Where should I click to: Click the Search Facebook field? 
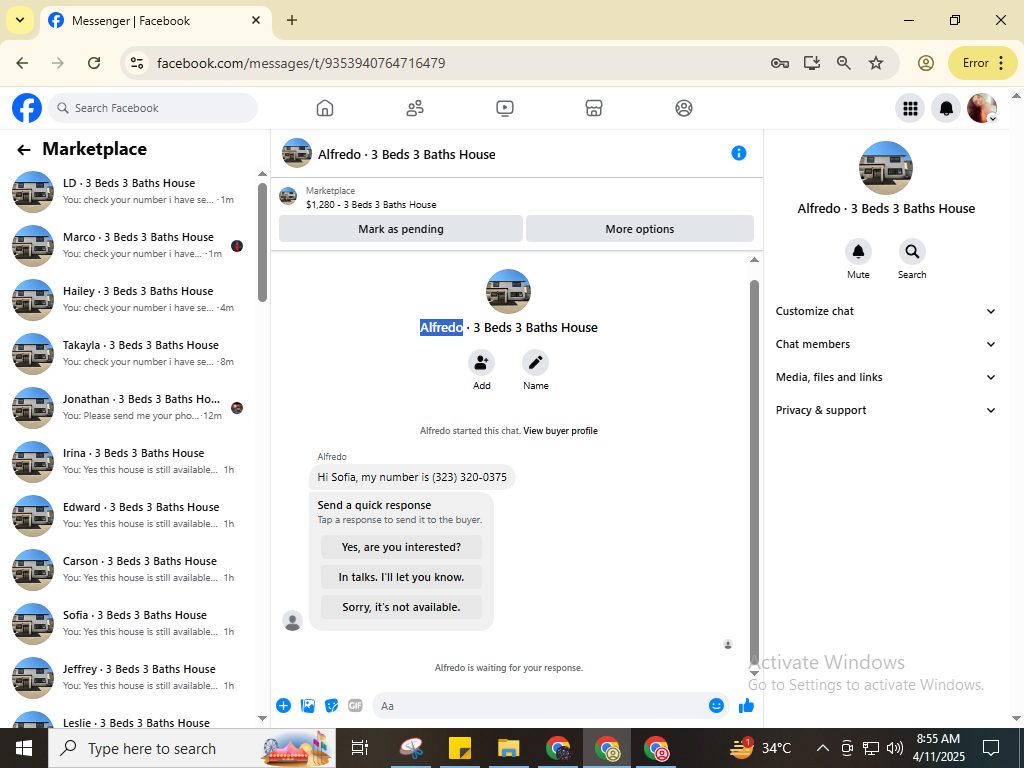(x=153, y=108)
